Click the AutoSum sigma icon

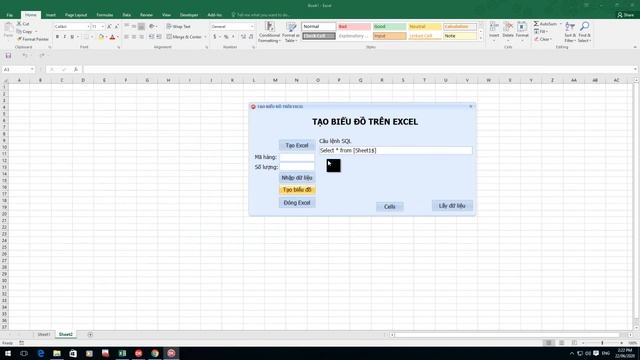point(536,24)
